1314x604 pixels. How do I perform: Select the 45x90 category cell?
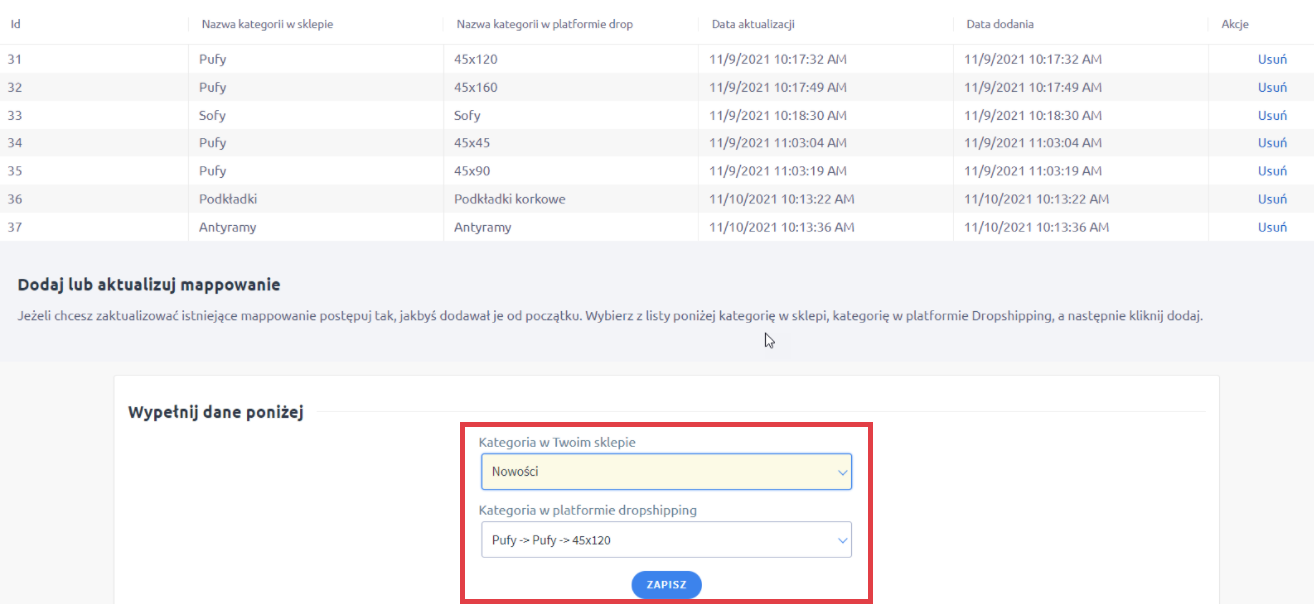point(472,171)
